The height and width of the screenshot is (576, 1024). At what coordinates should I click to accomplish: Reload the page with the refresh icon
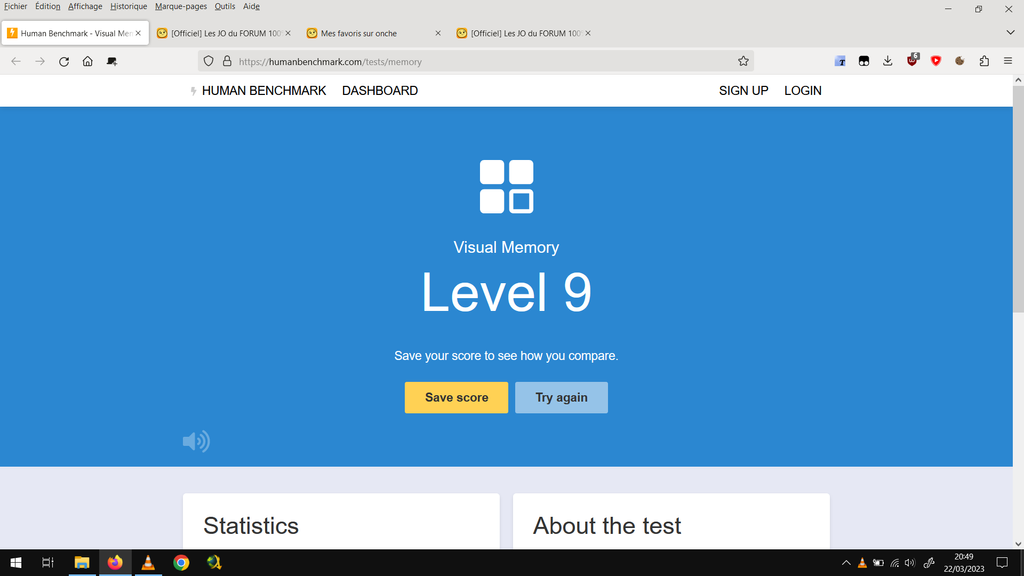(x=64, y=61)
